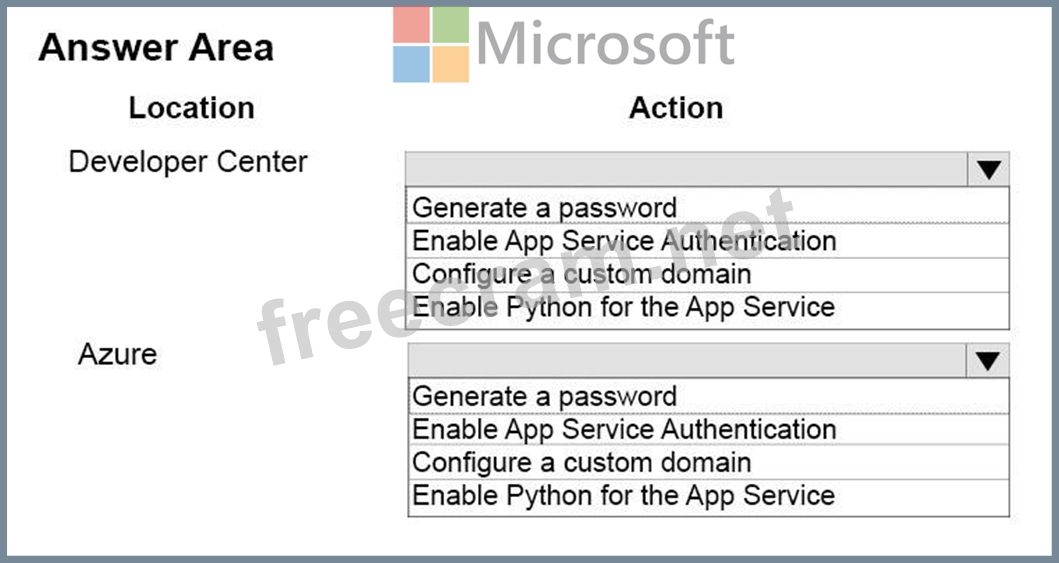This screenshot has width=1059, height=563.
Task: Expand the Azure dropdown arrow
Action: coord(988,361)
